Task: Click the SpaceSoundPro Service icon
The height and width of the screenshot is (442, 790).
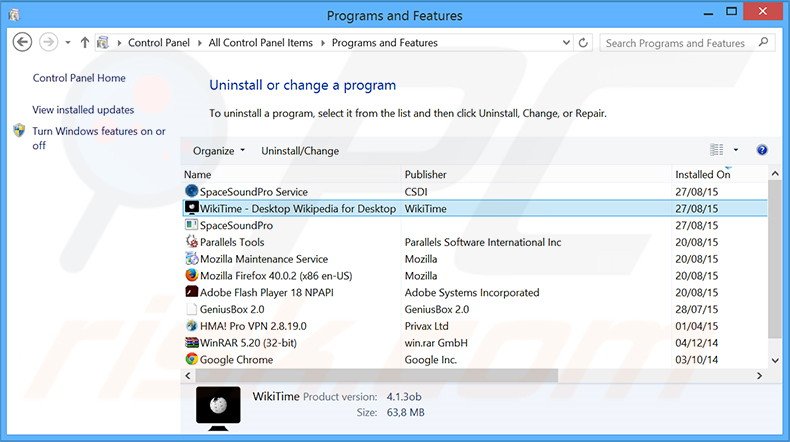Action: pos(191,191)
